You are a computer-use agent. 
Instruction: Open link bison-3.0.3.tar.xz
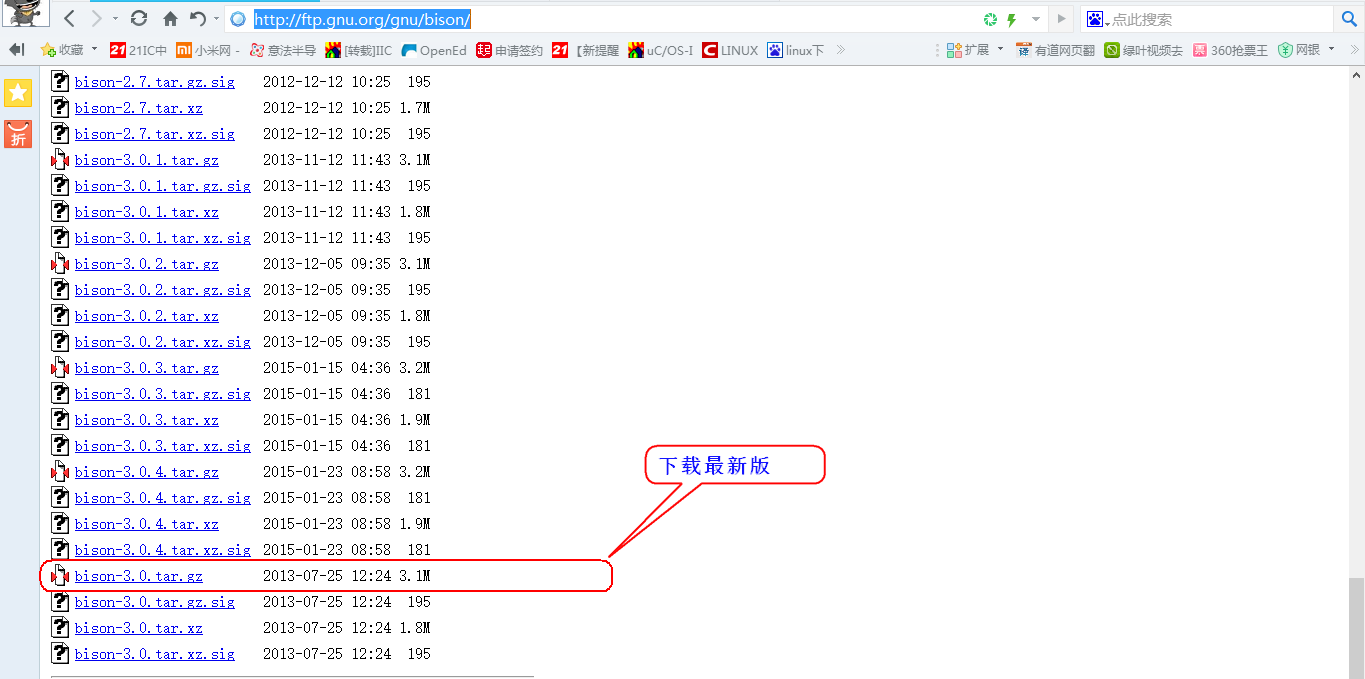147,420
